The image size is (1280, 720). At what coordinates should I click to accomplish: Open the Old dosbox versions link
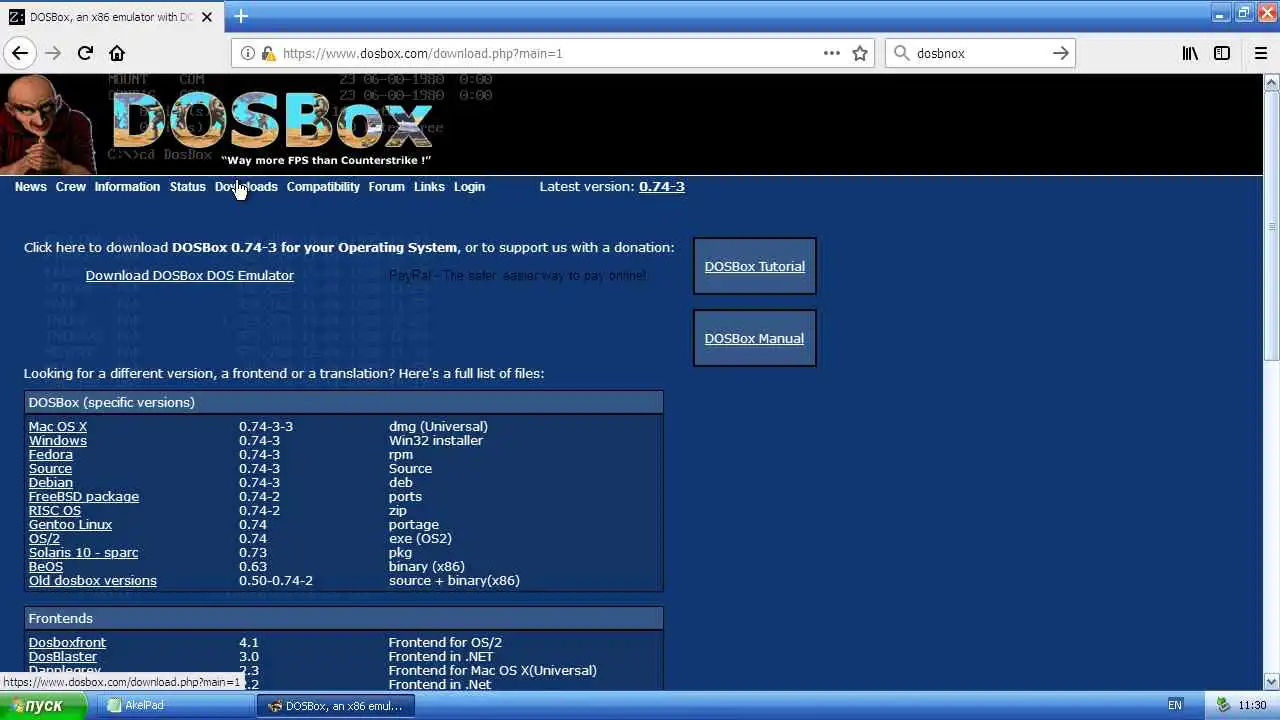tap(93, 580)
